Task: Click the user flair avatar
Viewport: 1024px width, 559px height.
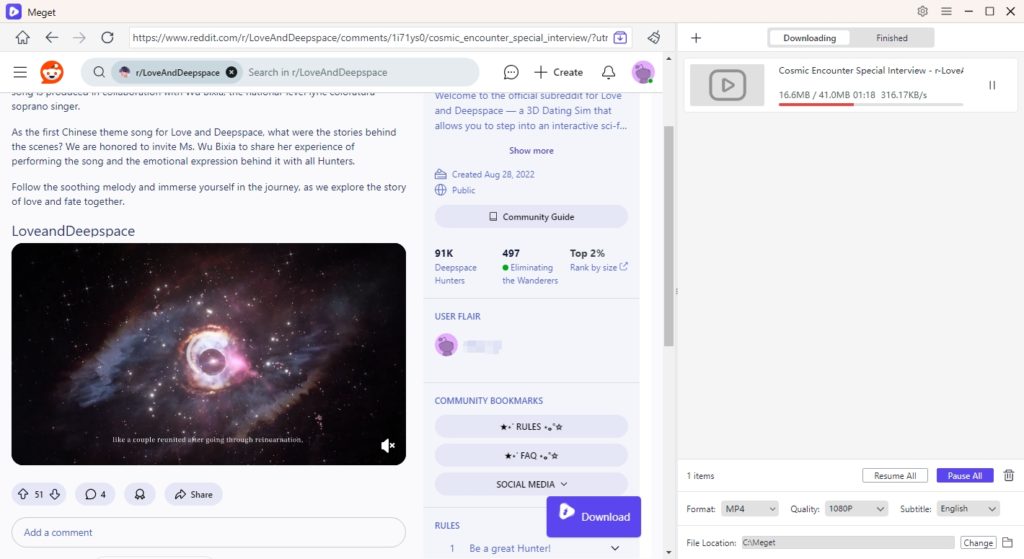Action: pyautogui.click(x=446, y=345)
